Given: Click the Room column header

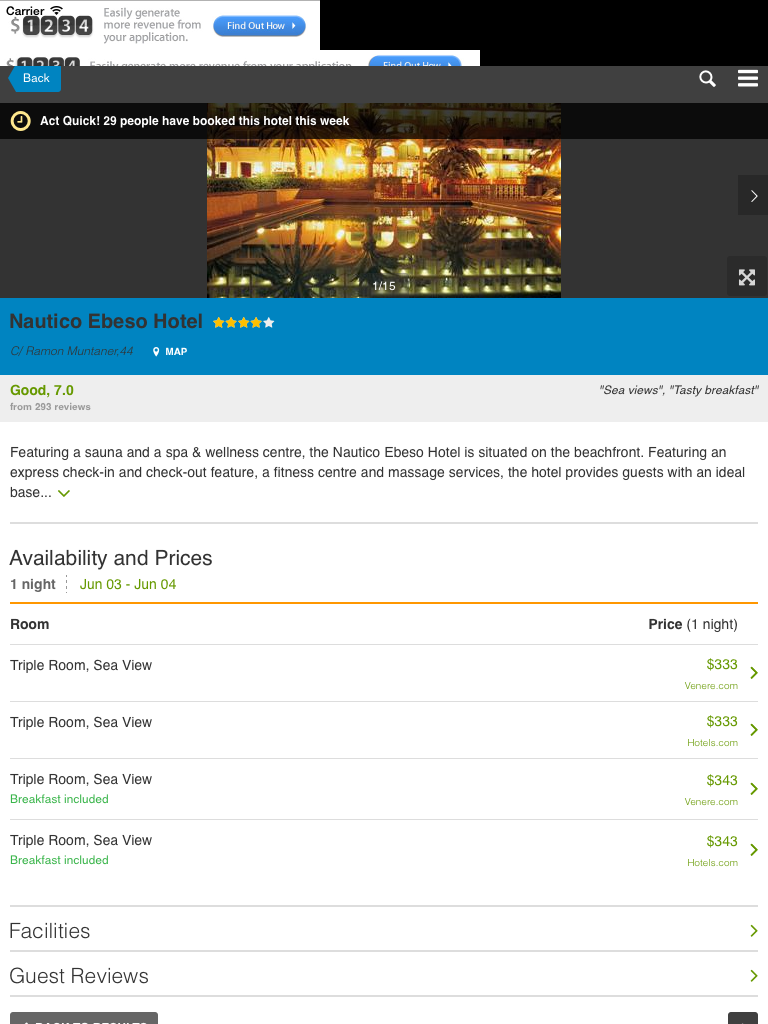Looking at the screenshot, I should click(x=29, y=624).
